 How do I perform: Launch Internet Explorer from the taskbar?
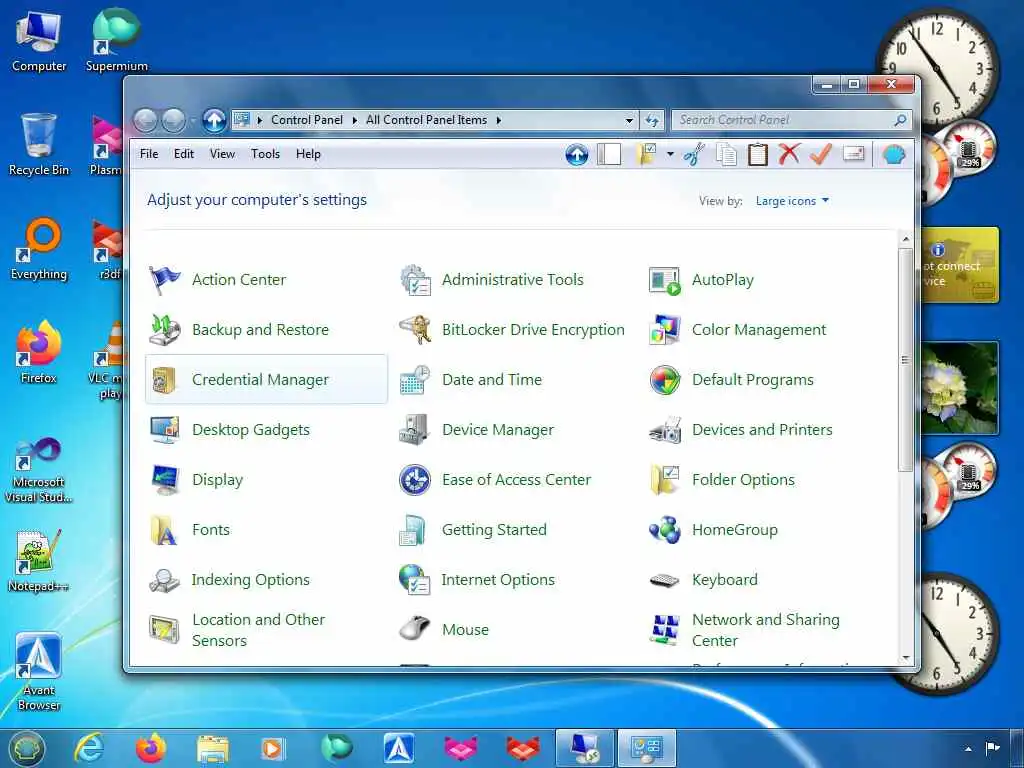pos(89,748)
